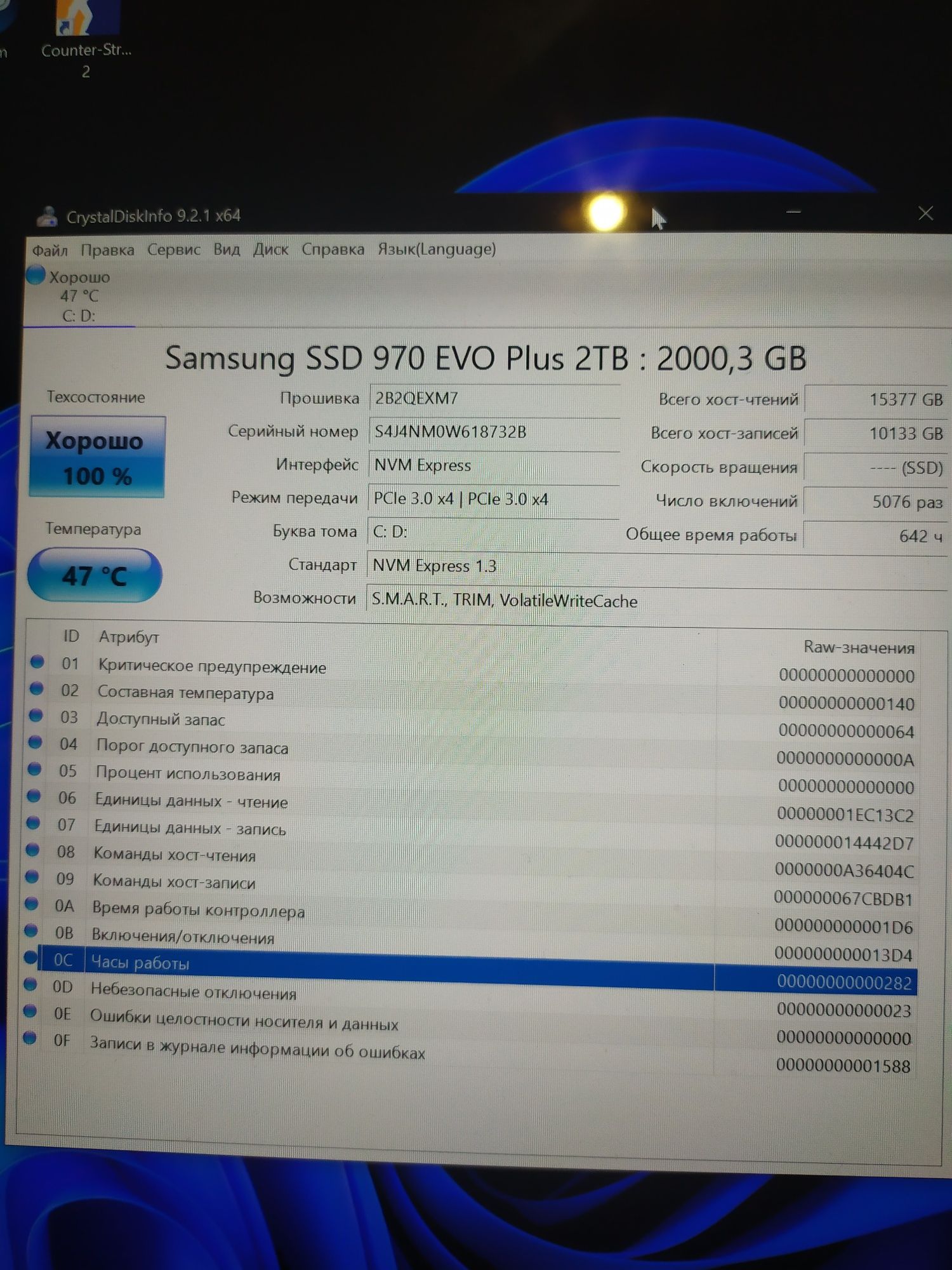Open the Правка menu
Image resolution: width=952 pixels, height=1270 pixels.
[107, 250]
